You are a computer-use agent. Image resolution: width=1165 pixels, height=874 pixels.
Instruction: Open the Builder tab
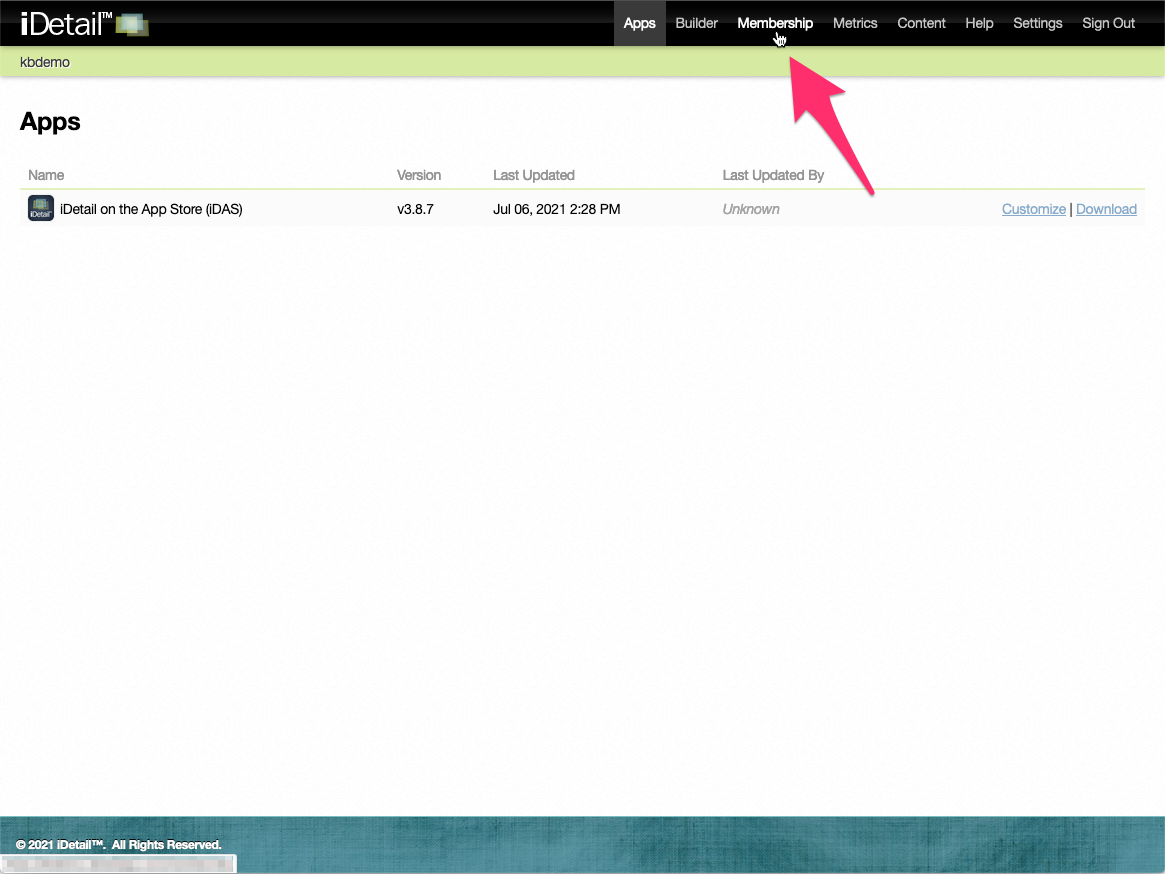tap(696, 23)
